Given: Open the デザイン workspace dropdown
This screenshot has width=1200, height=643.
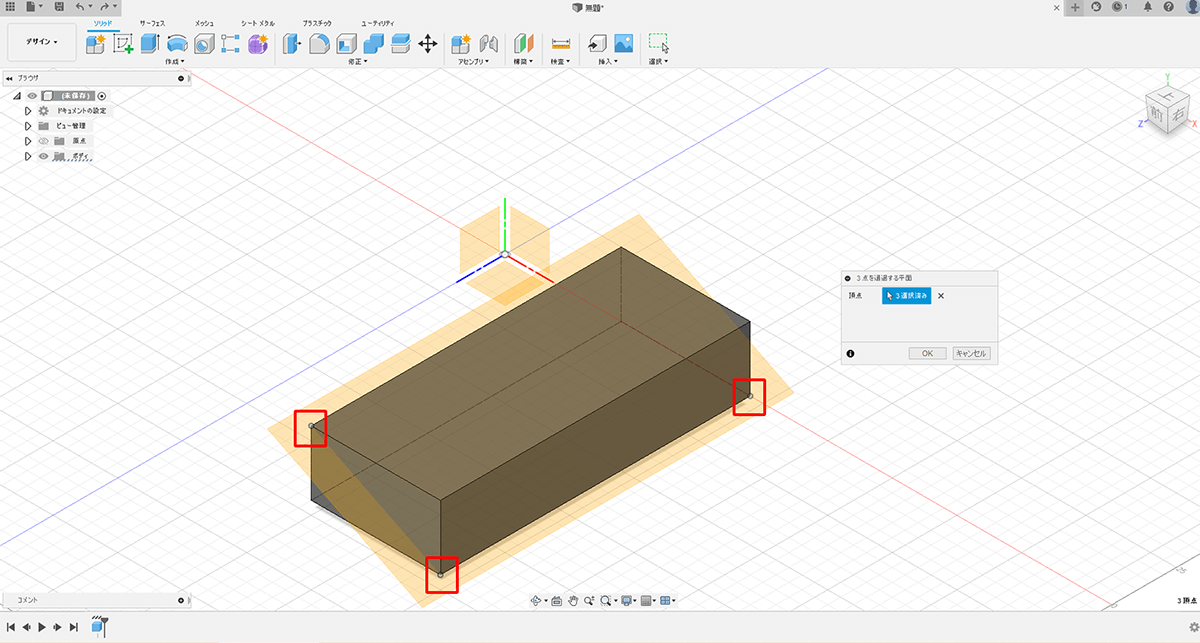Looking at the screenshot, I should (41, 42).
